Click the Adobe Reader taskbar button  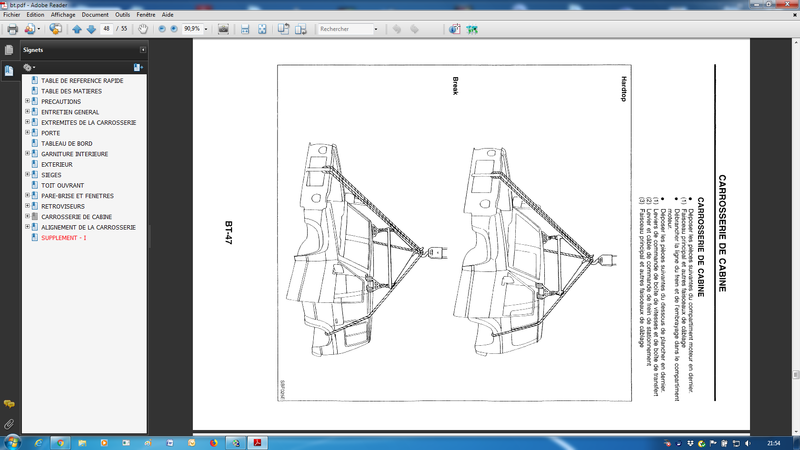(257, 443)
